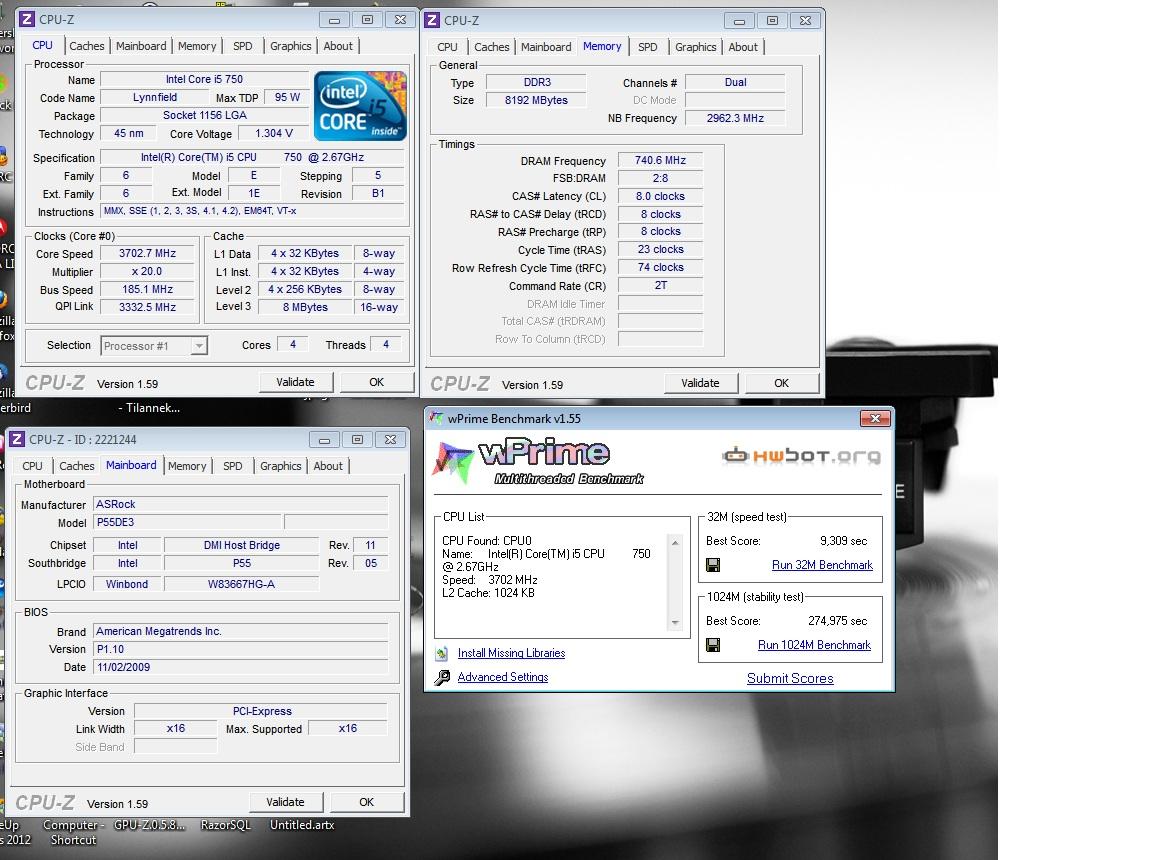Click Submit Scores link

click(790, 679)
